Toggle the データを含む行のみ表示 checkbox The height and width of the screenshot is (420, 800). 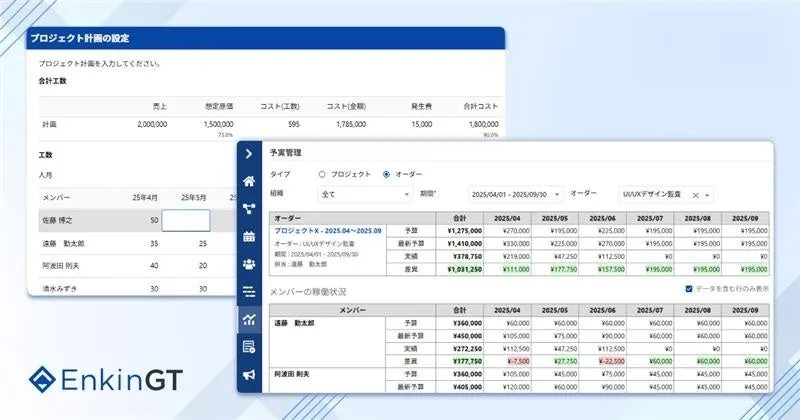pyautogui.click(x=689, y=289)
